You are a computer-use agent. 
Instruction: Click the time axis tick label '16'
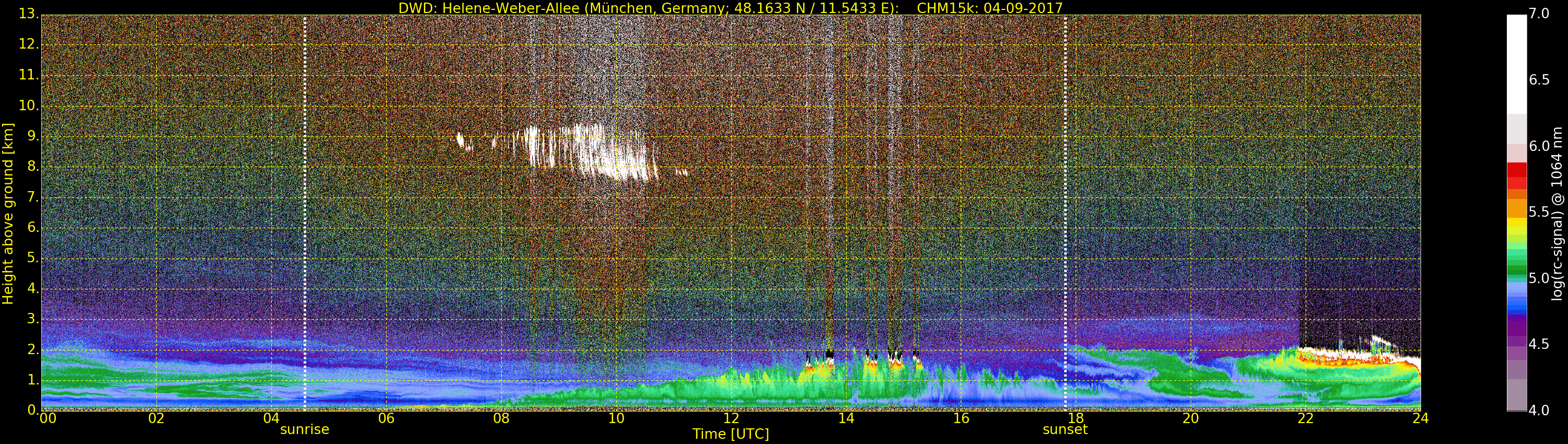pyautogui.click(x=961, y=418)
